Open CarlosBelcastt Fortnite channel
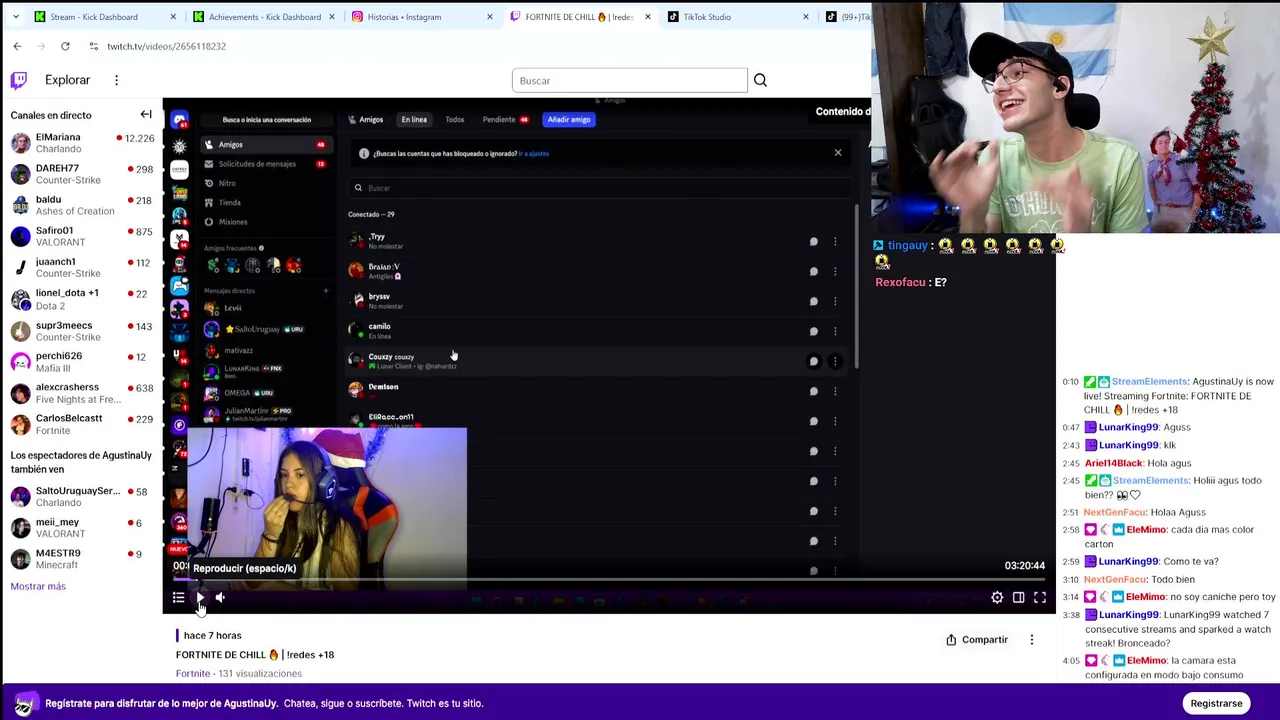 (x=80, y=424)
